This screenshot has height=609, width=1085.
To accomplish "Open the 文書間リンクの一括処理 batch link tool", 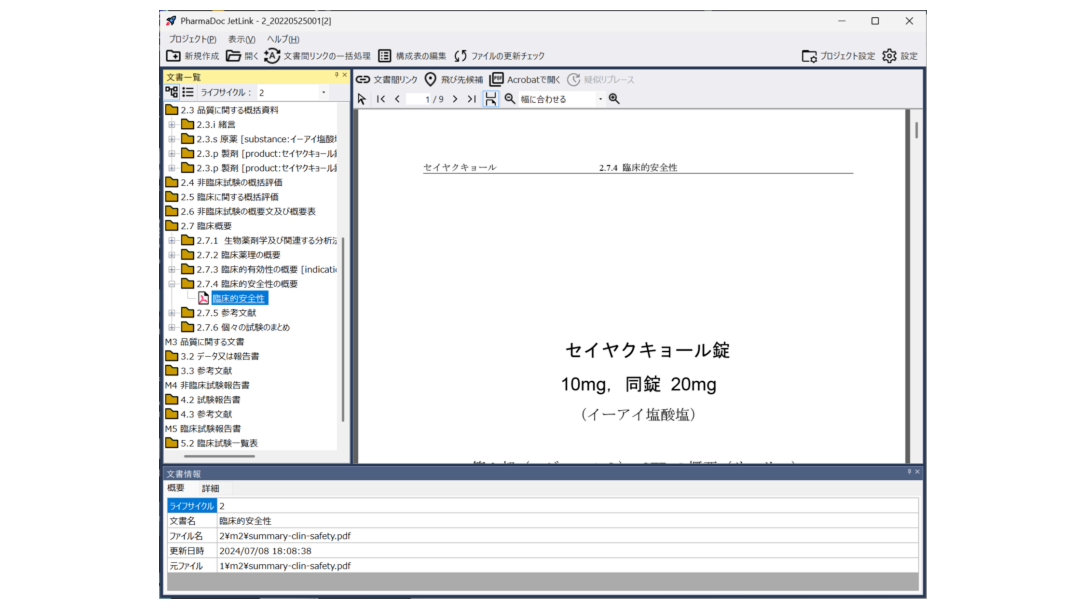I will click(272, 56).
